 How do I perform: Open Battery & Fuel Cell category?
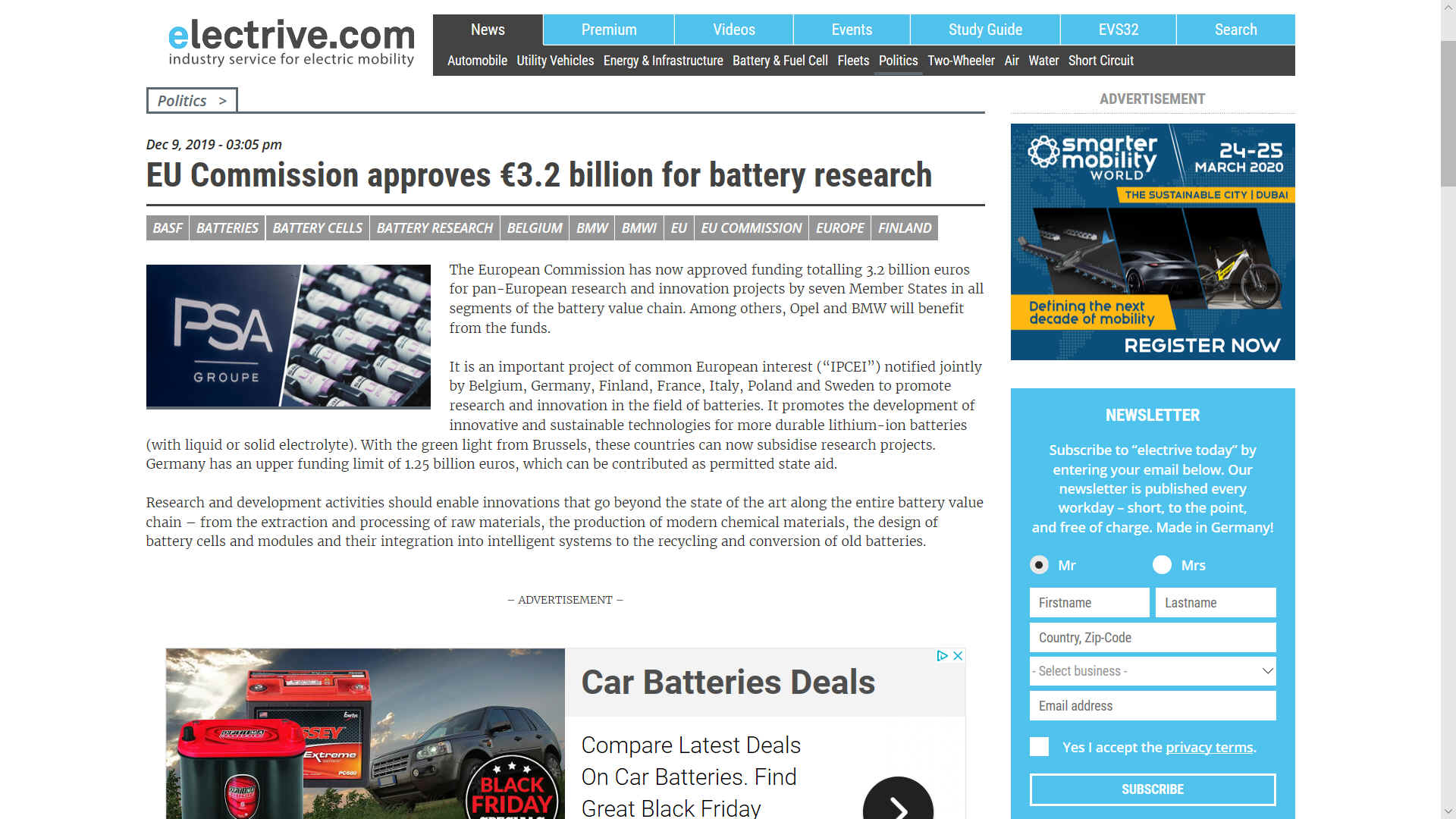(x=780, y=61)
